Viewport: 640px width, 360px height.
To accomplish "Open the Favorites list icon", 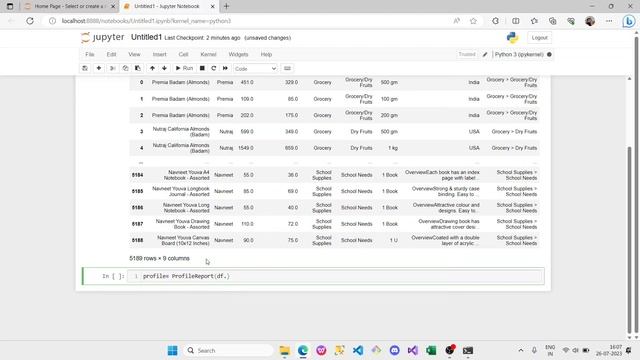I will tap(534, 21).
